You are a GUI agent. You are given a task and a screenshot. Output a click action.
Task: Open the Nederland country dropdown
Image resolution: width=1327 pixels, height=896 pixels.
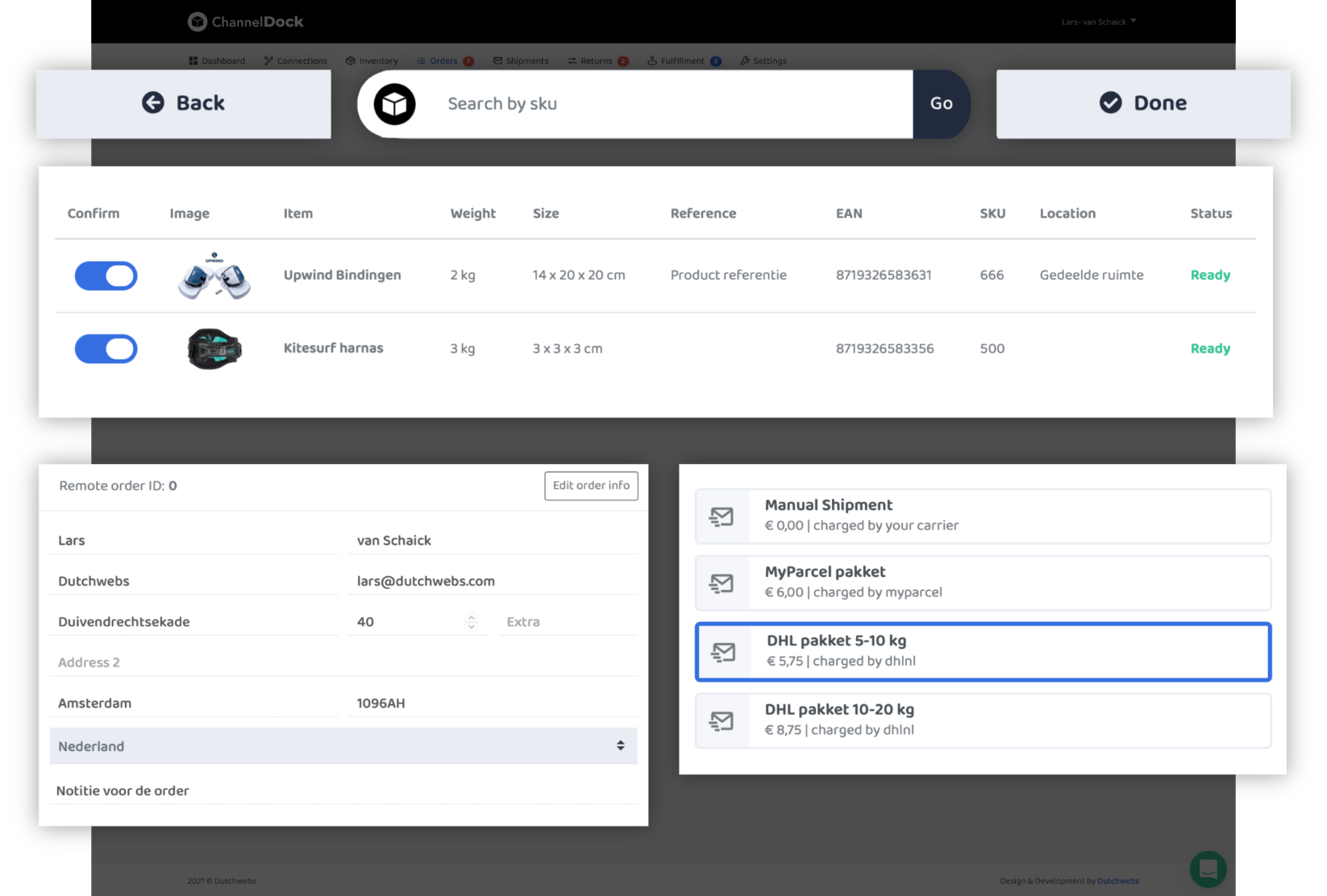pos(343,746)
